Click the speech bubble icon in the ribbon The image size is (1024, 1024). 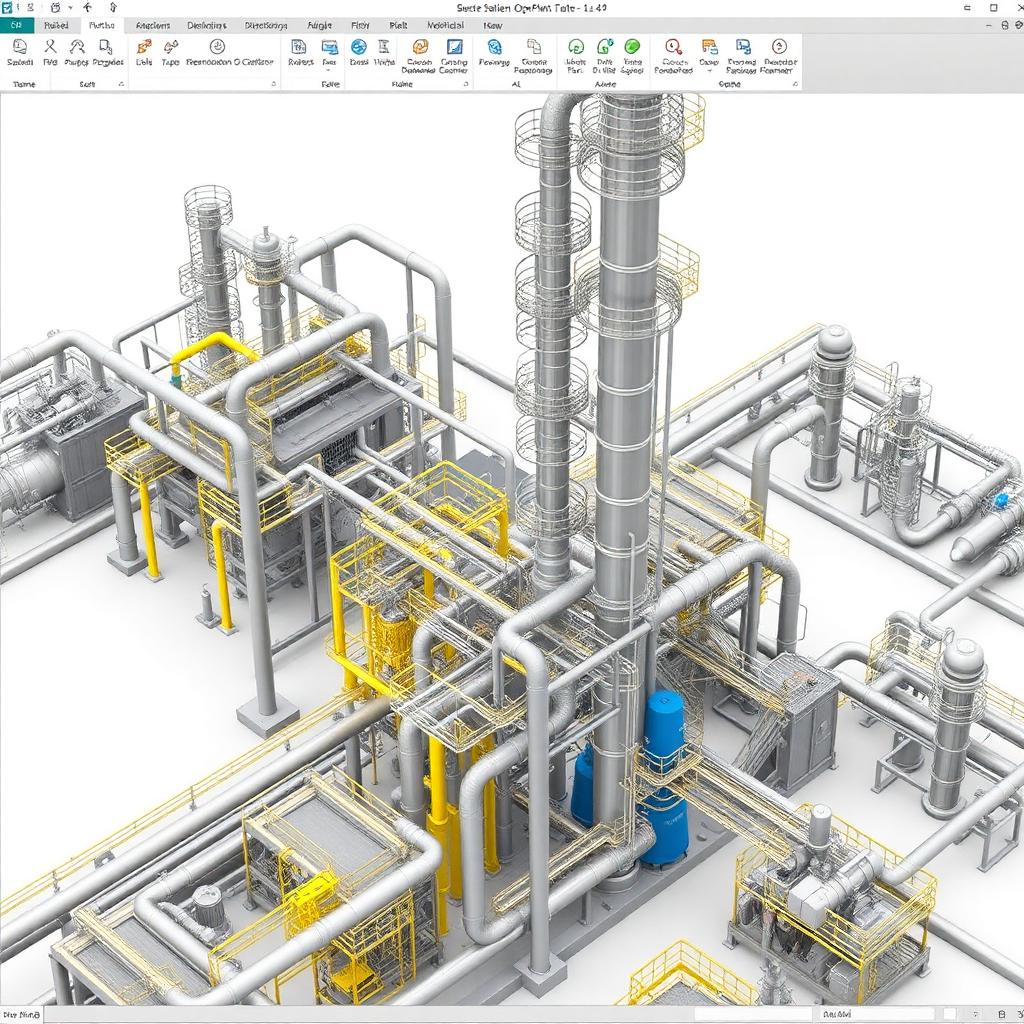[20, 47]
